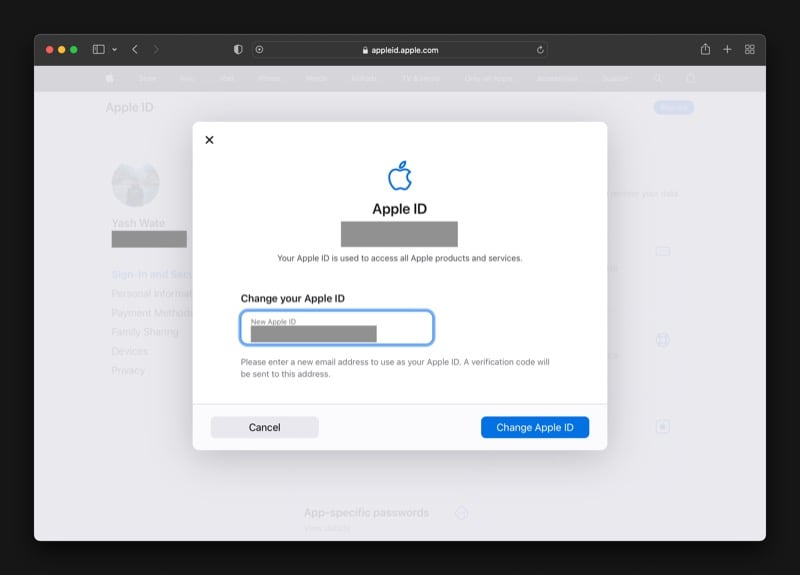800x575 pixels.
Task: Click the Apple logo in site navigation
Action: 110,78
